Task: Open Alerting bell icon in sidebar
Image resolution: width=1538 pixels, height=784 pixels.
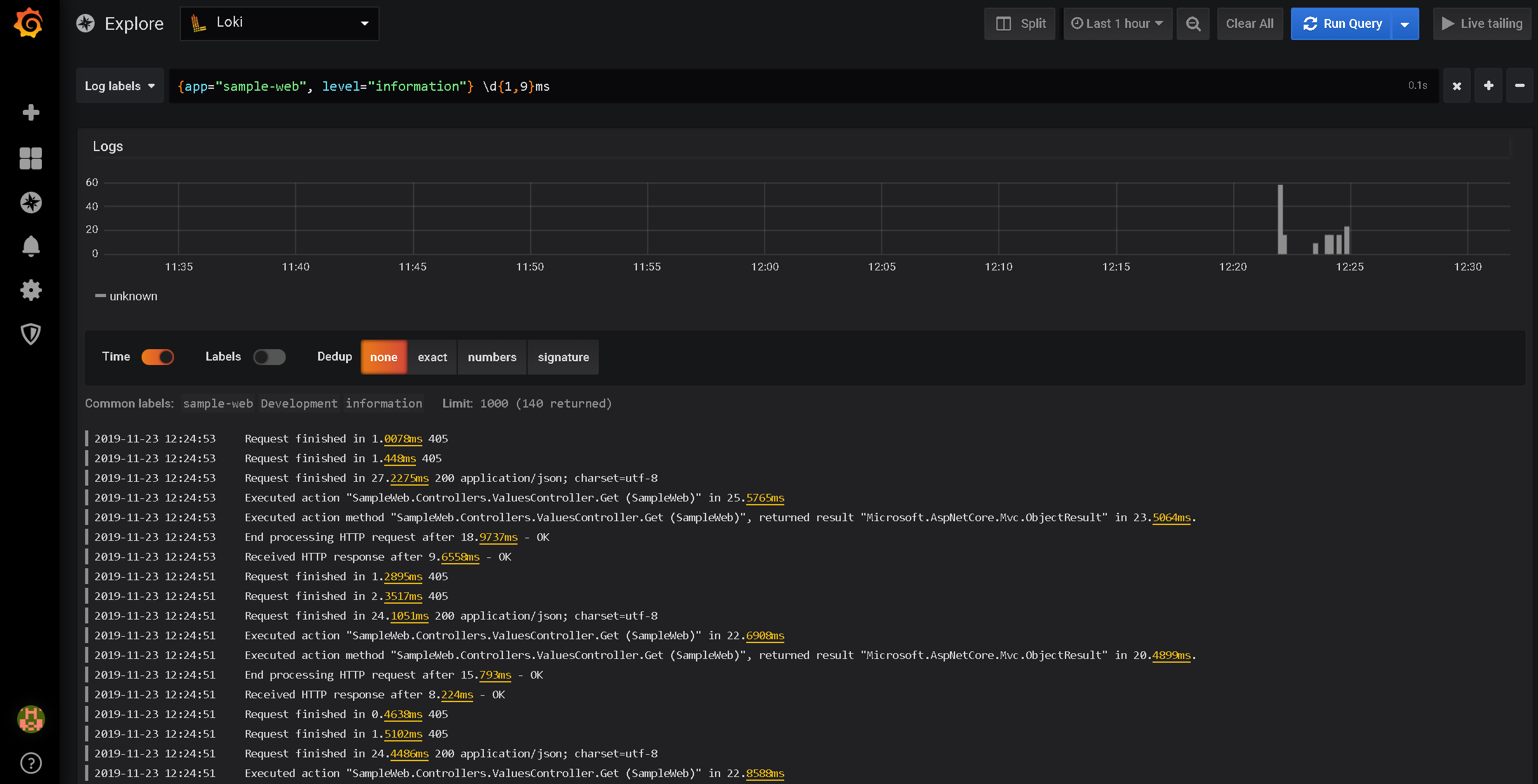Action: coord(30,246)
